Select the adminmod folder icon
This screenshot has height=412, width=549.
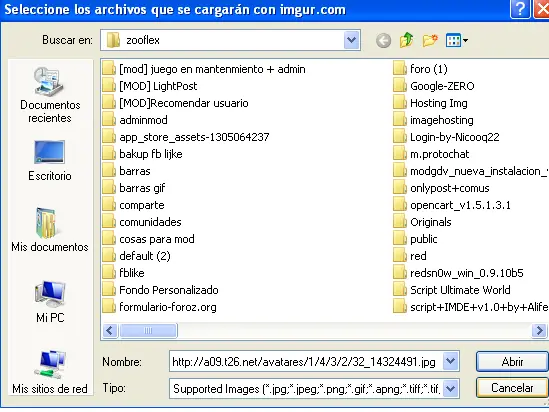tap(109, 120)
